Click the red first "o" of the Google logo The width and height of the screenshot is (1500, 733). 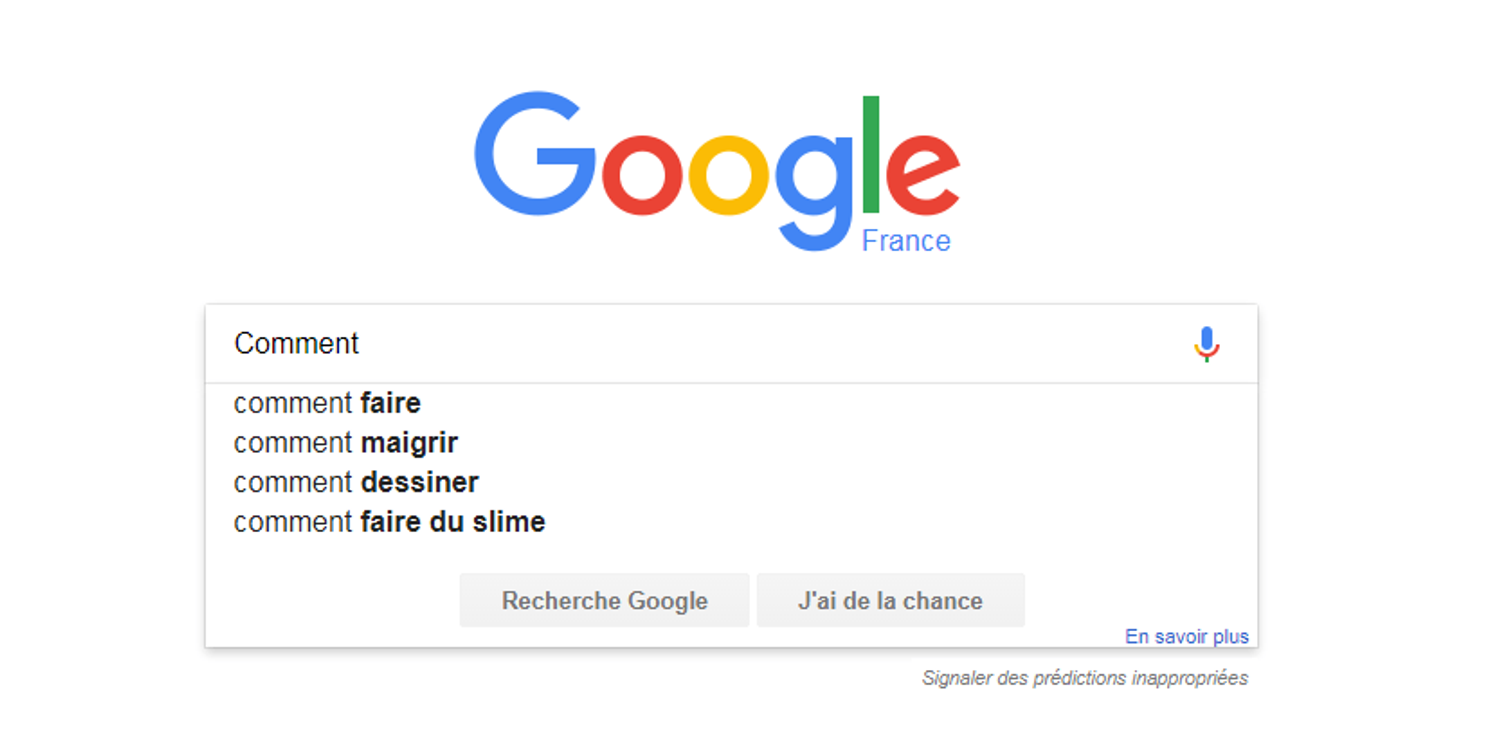(x=642, y=174)
